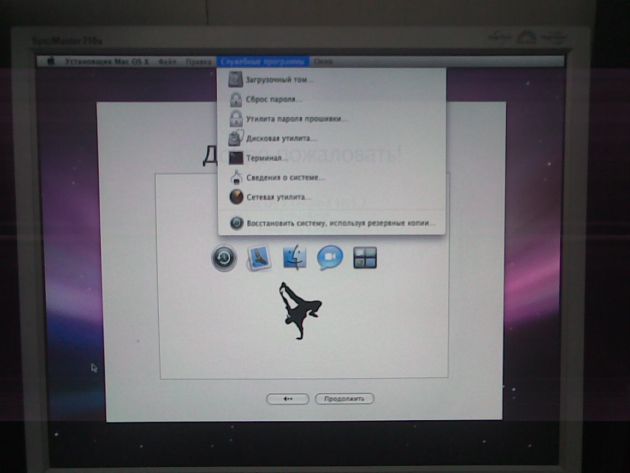Open Сетевая утилита… entry
Screen dimensions: 630x473
pyautogui.click(x=331, y=197)
